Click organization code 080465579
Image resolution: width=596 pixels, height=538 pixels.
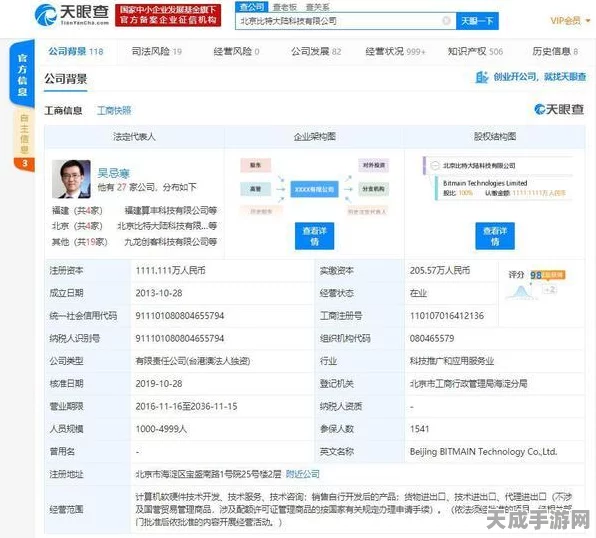tap(432, 338)
